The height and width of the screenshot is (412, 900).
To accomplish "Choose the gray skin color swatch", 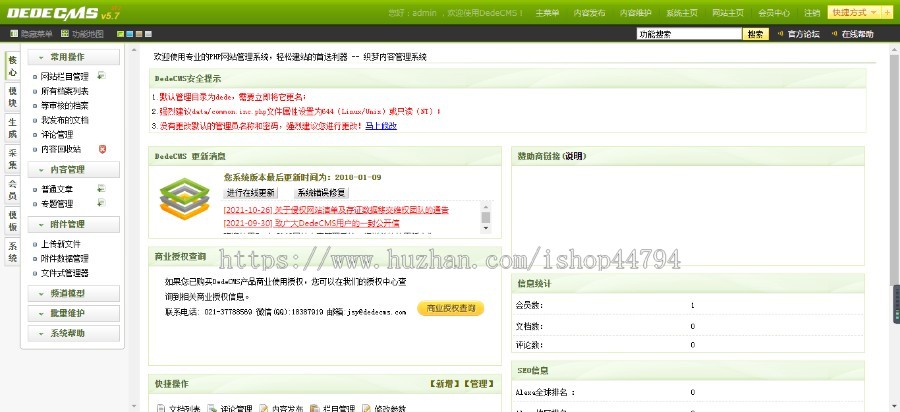I will pyautogui.click(x=148, y=34).
